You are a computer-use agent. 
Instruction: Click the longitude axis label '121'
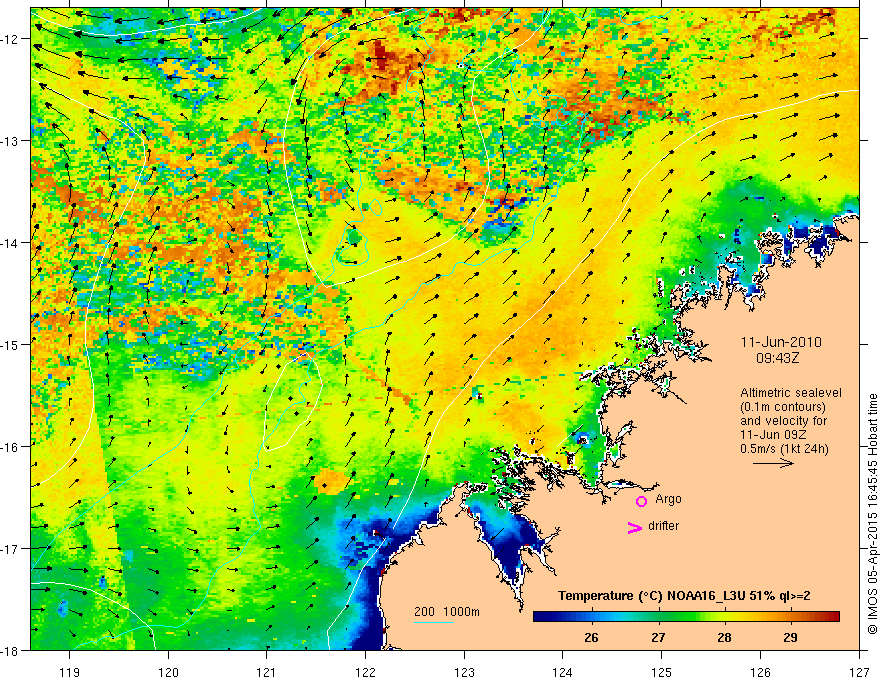point(267,672)
